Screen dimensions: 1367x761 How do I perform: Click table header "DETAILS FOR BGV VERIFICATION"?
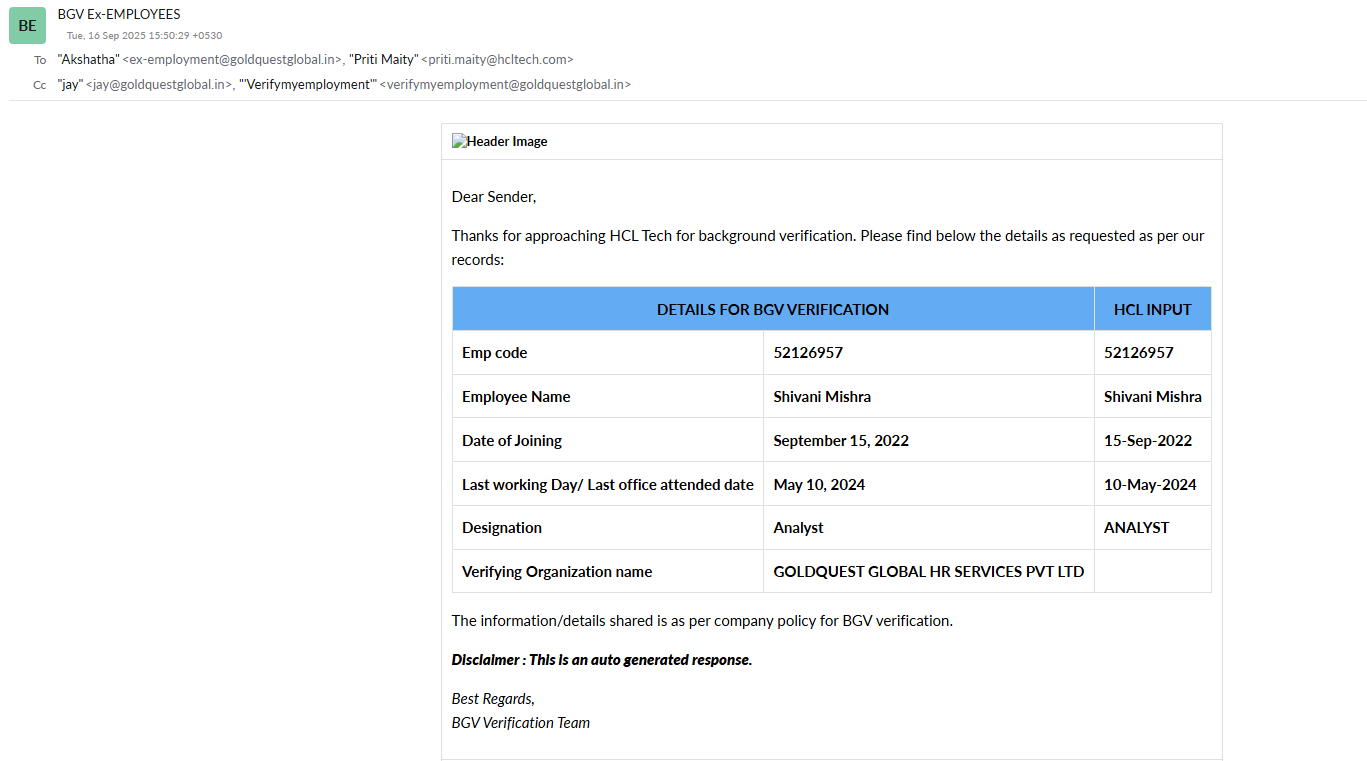click(x=773, y=310)
